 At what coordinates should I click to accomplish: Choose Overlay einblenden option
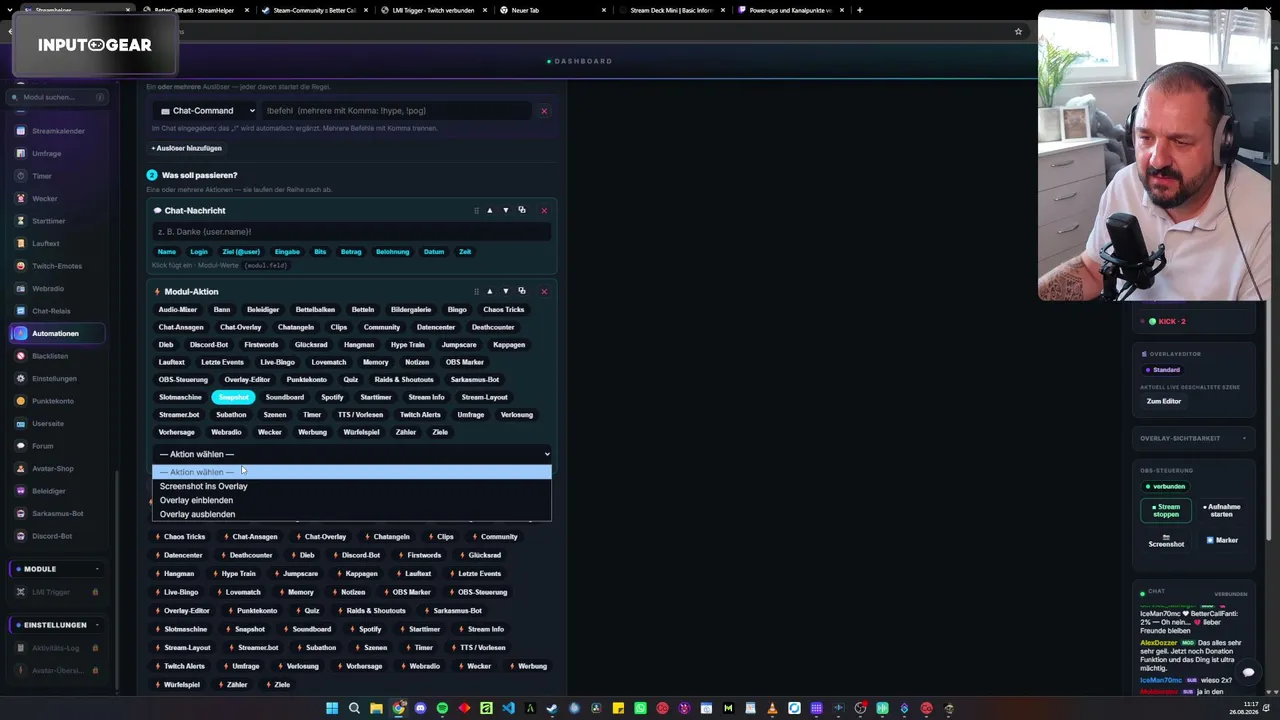point(352,500)
